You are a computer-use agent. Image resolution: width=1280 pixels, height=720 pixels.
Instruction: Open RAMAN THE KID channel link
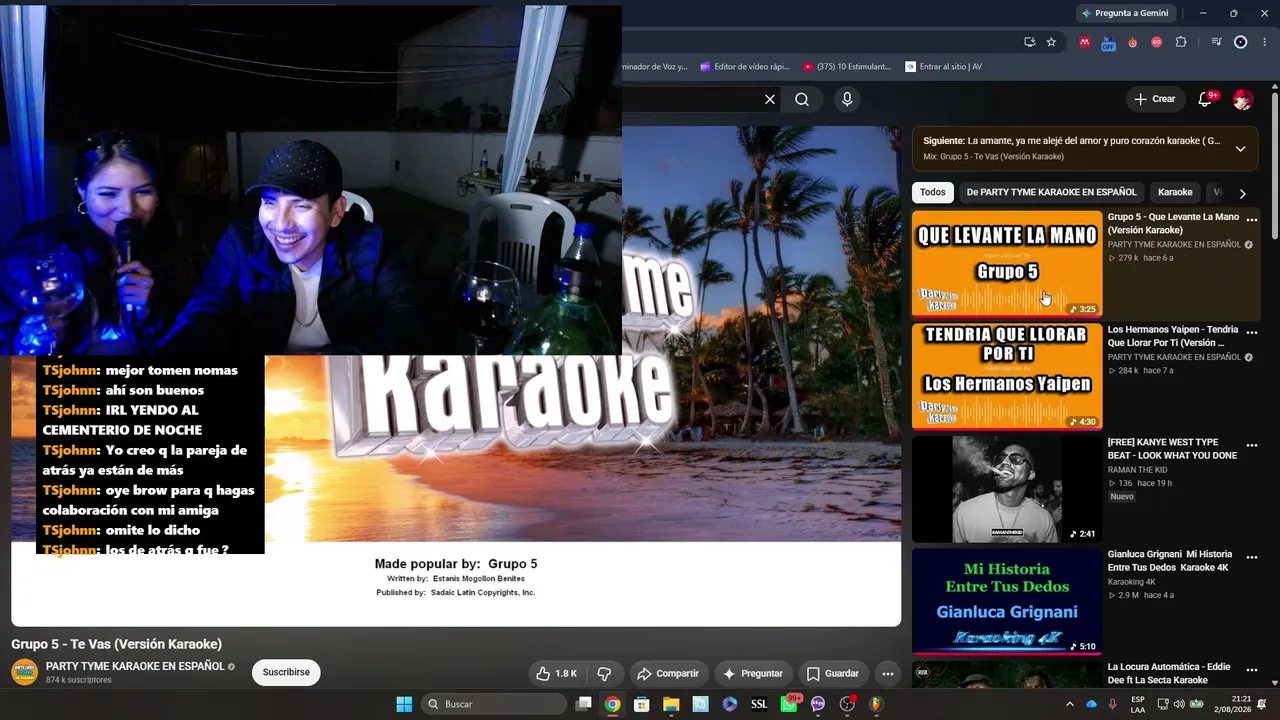(x=1137, y=470)
